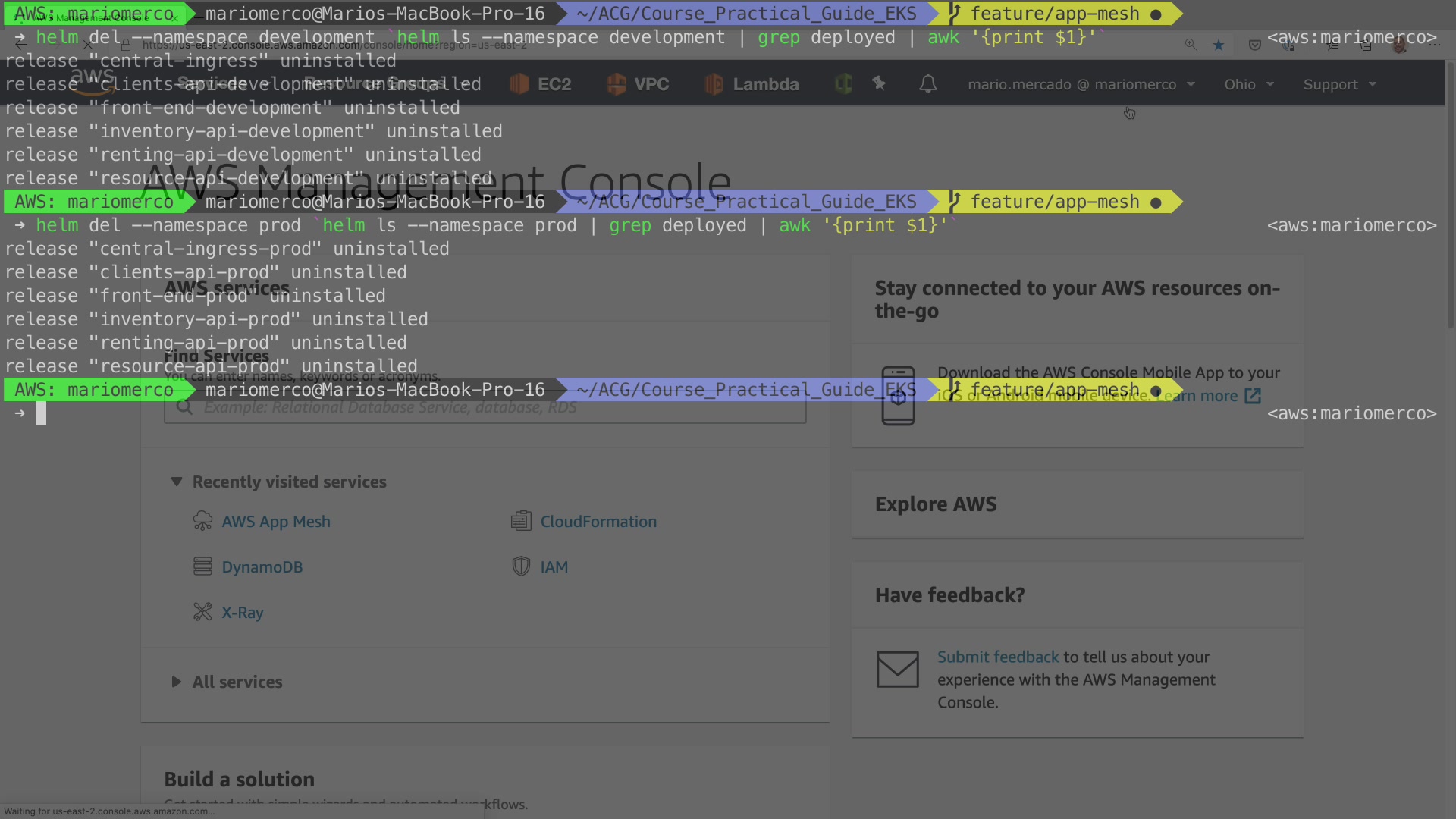Open the VPC service shortcut
1456x819 pixels.
pos(638,84)
